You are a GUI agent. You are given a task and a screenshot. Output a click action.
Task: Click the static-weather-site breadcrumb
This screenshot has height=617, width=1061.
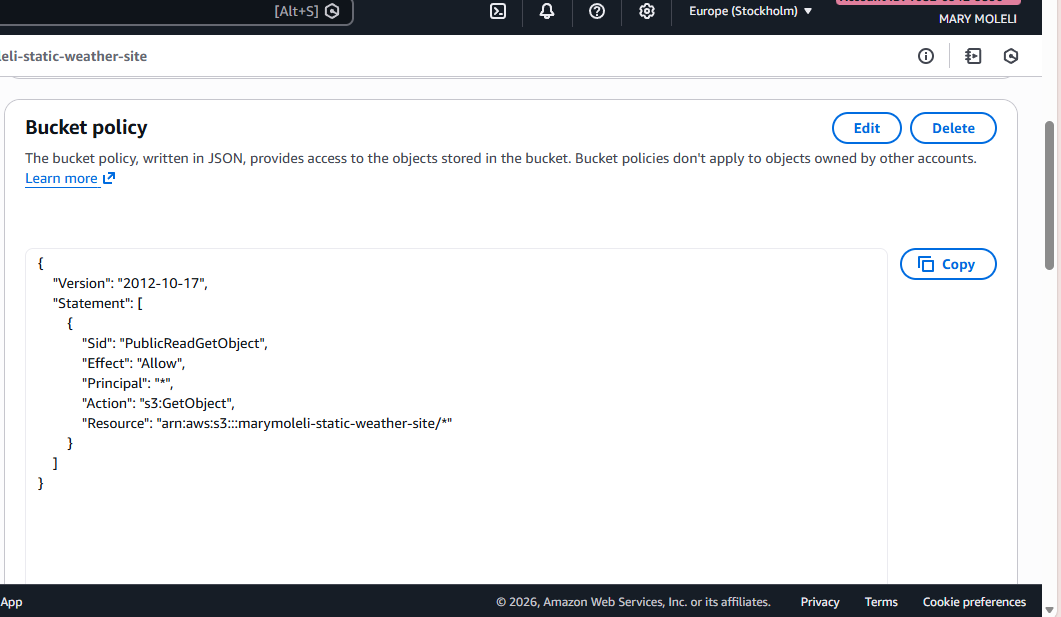pos(74,56)
